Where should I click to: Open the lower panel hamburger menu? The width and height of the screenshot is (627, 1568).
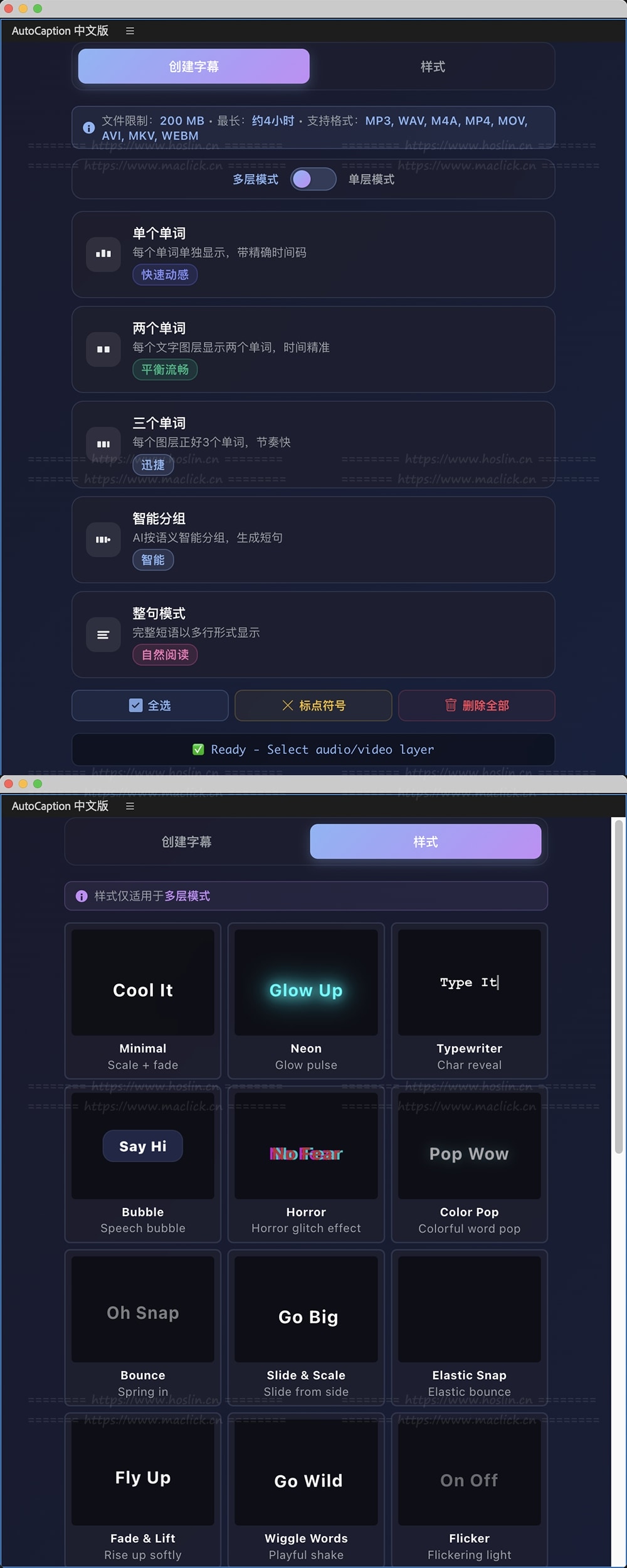pyautogui.click(x=130, y=806)
